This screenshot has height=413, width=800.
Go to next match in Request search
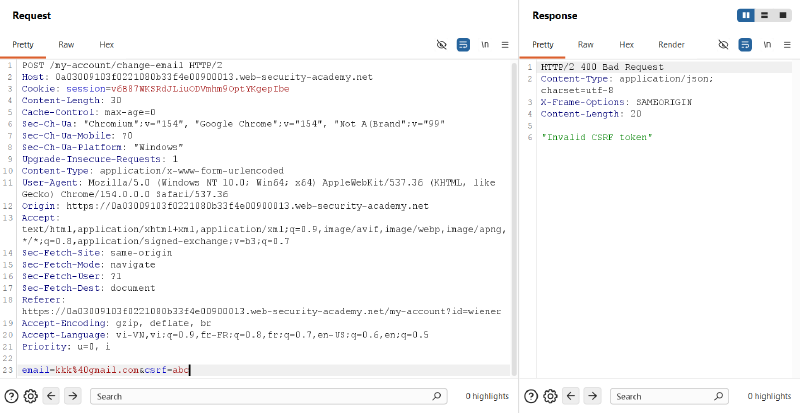[72, 396]
